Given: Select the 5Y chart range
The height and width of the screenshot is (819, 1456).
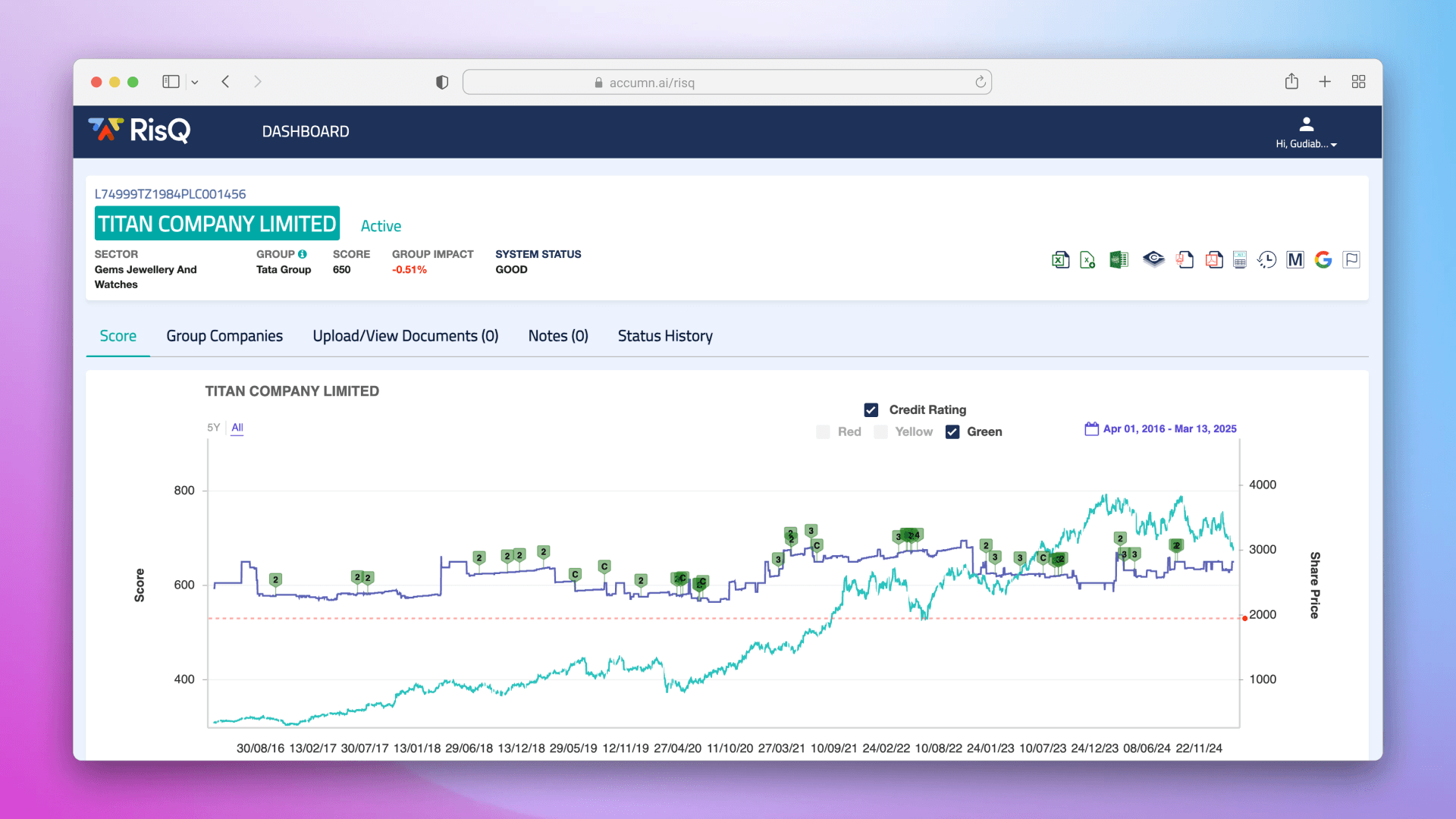Looking at the screenshot, I should [214, 428].
